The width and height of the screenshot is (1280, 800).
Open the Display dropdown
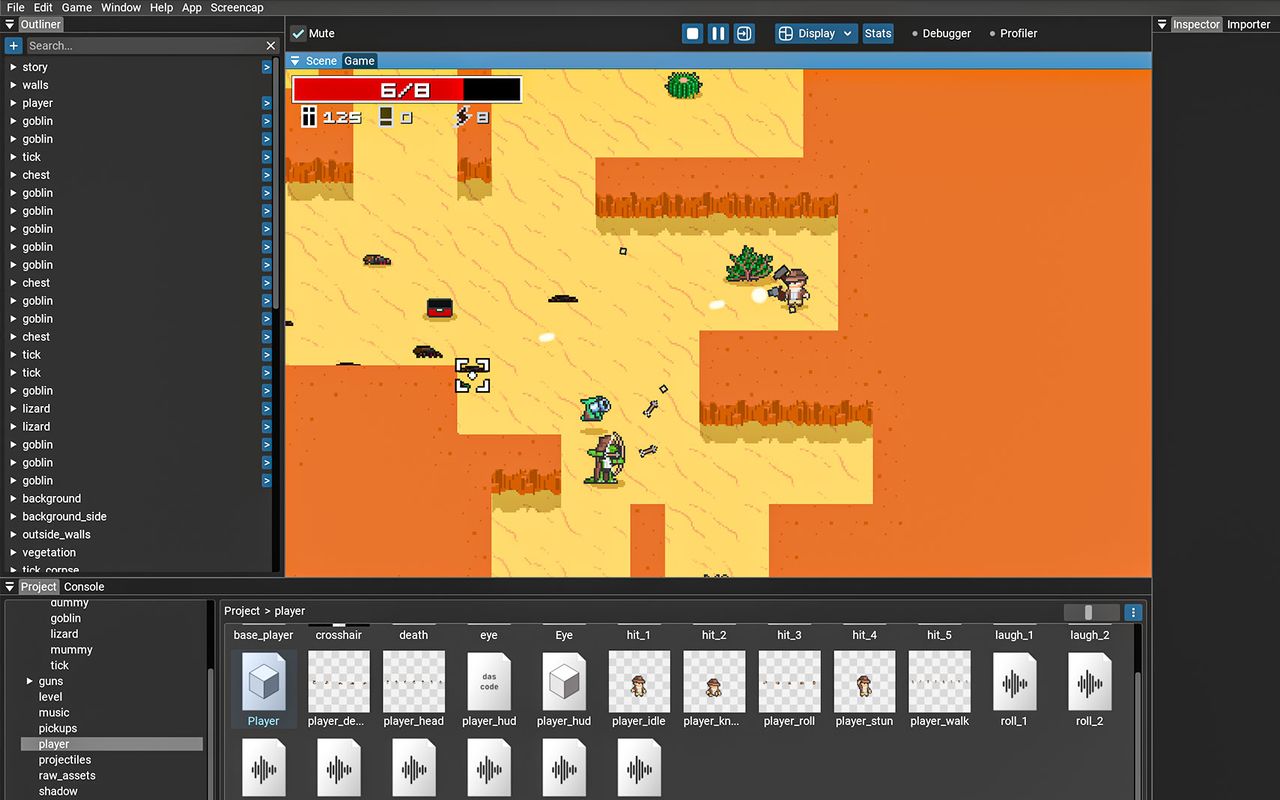[x=816, y=33]
